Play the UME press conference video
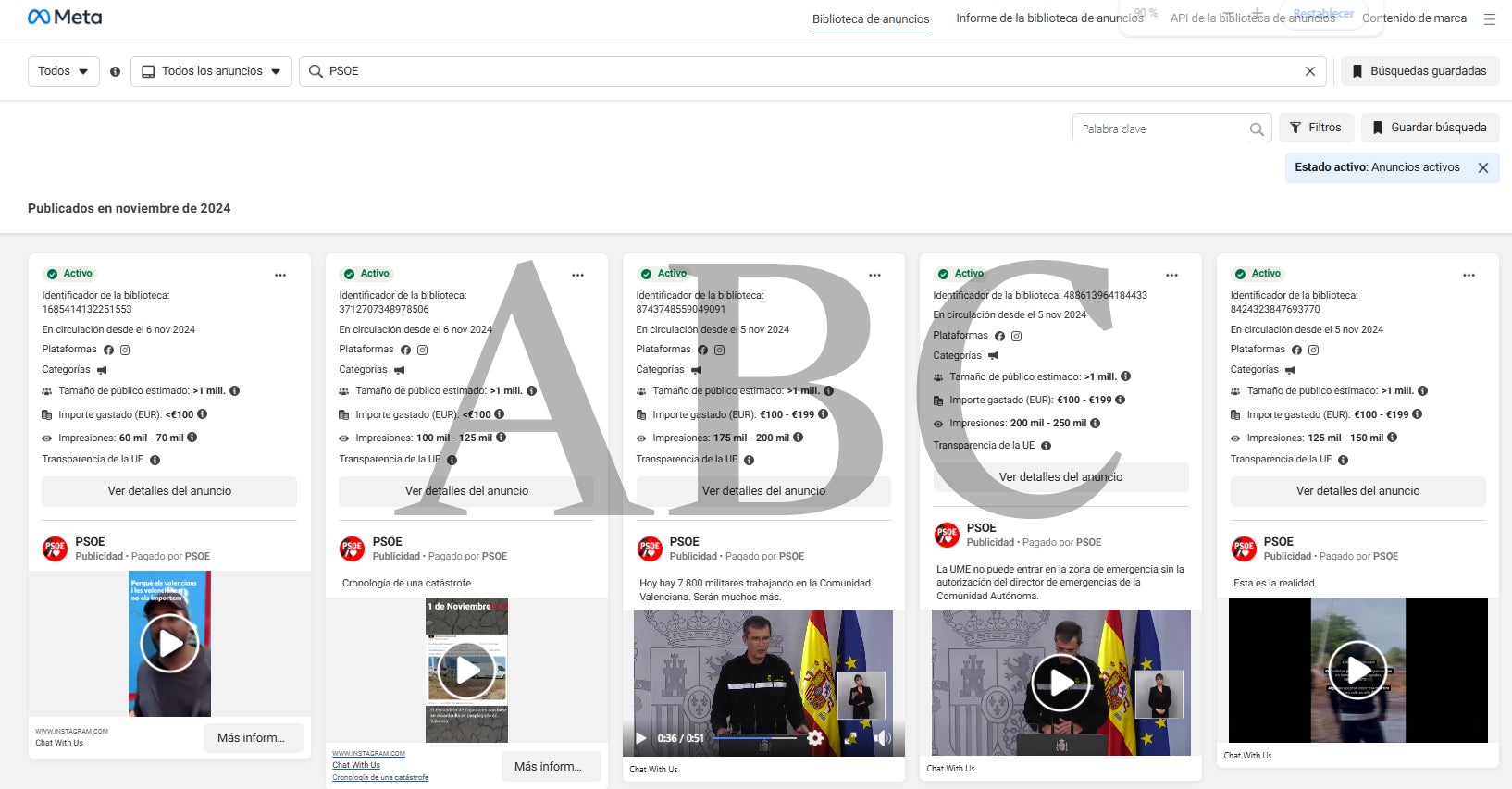 click(x=1060, y=683)
